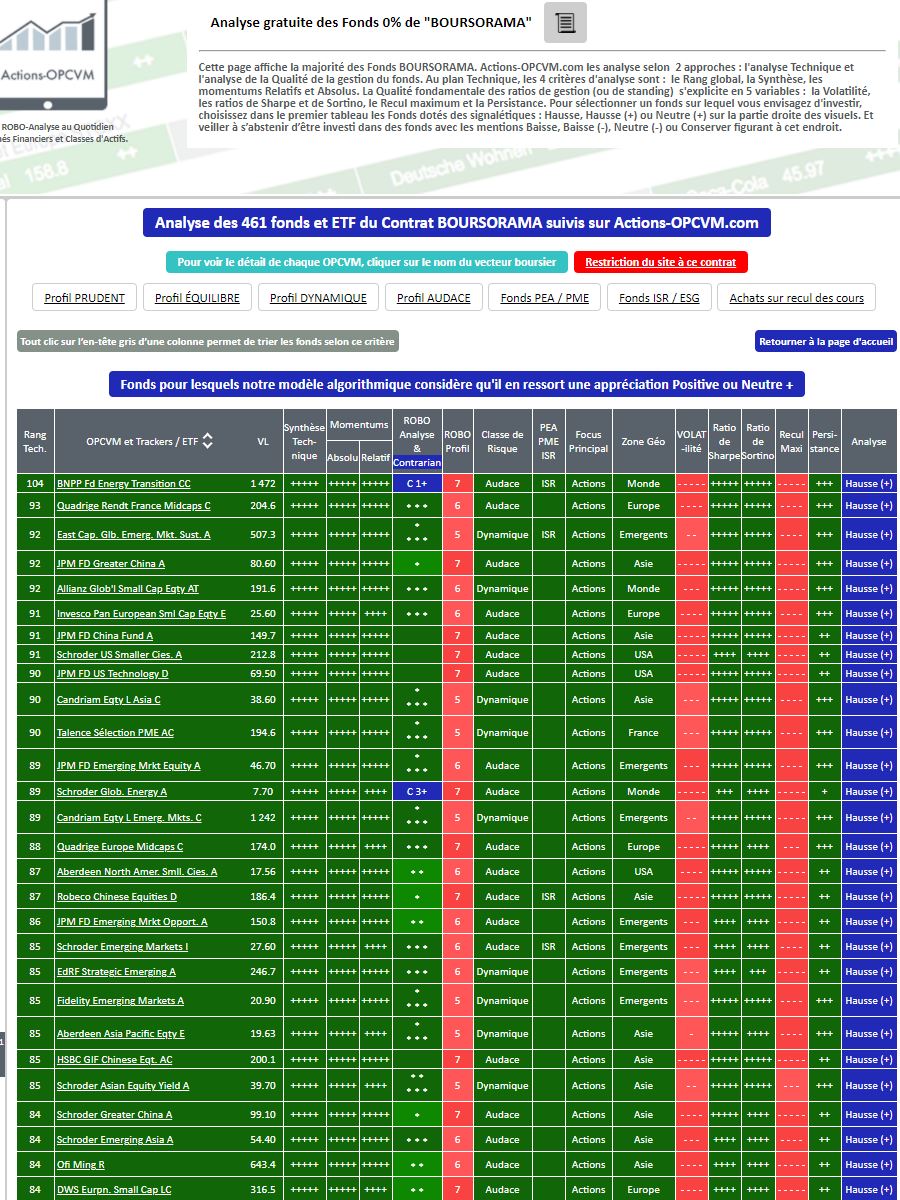Open Profil AUDACE
900x1200 pixels.
coord(433,298)
